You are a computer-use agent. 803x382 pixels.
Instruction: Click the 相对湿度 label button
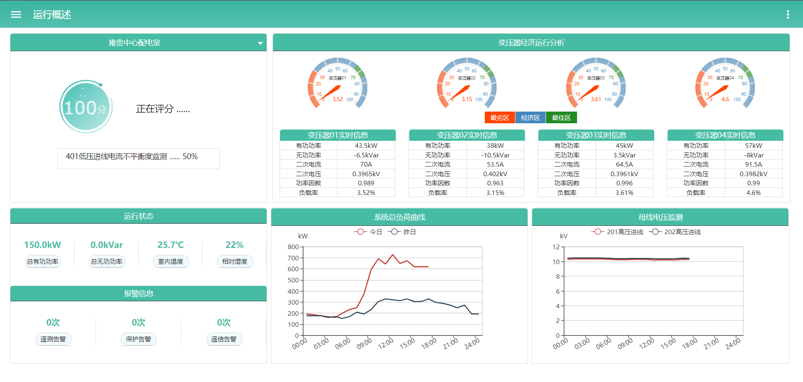pos(235,262)
